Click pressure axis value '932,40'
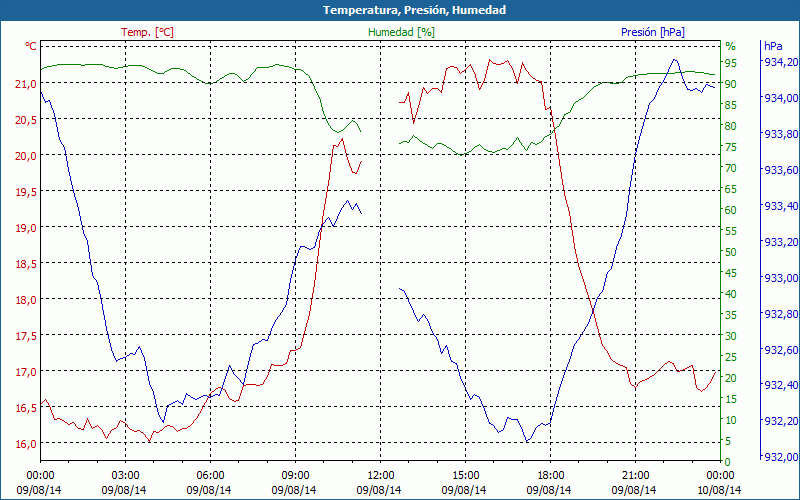Viewport: 800px width, 500px height. (780, 385)
